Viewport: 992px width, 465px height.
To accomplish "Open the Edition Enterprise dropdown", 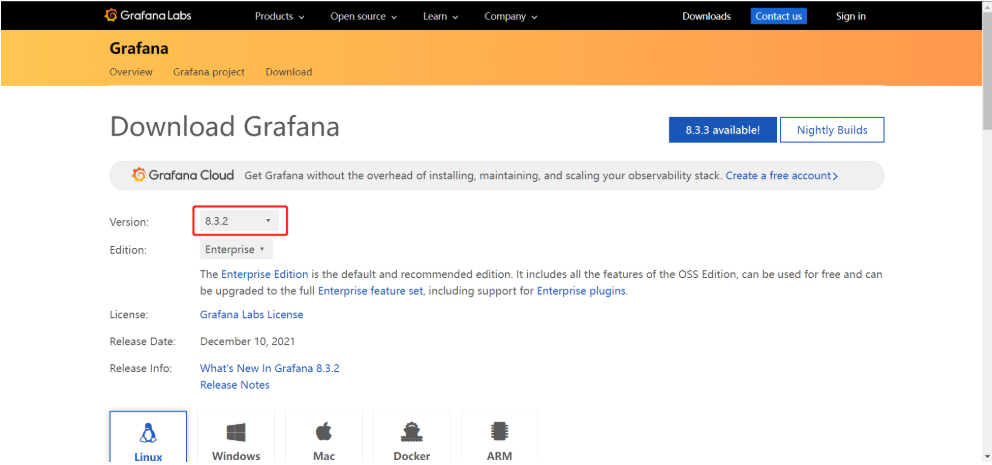I will (x=236, y=249).
